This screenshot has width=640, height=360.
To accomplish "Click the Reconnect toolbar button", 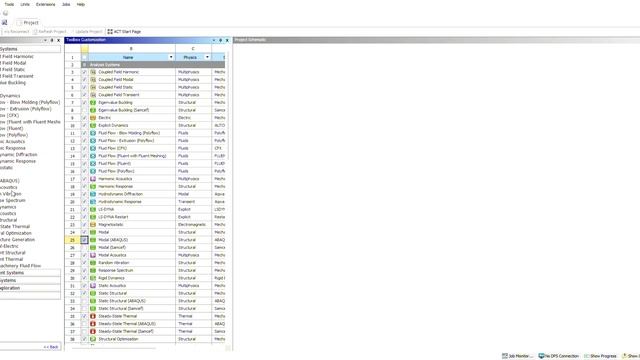I will tap(16, 31).
